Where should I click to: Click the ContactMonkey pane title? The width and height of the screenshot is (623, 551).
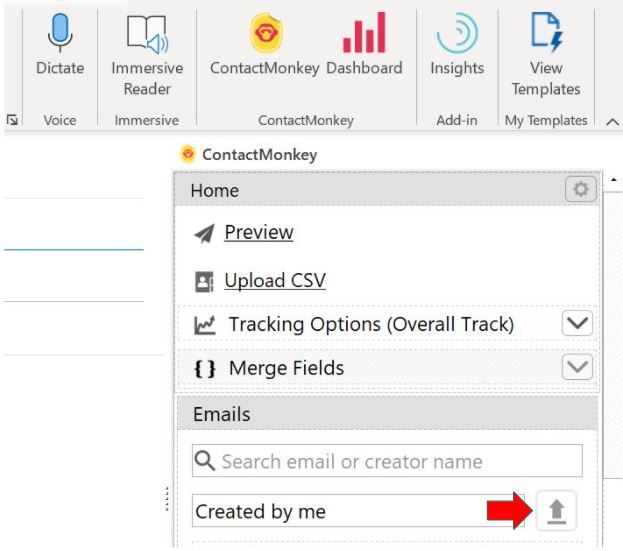click(x=259, y=155)
